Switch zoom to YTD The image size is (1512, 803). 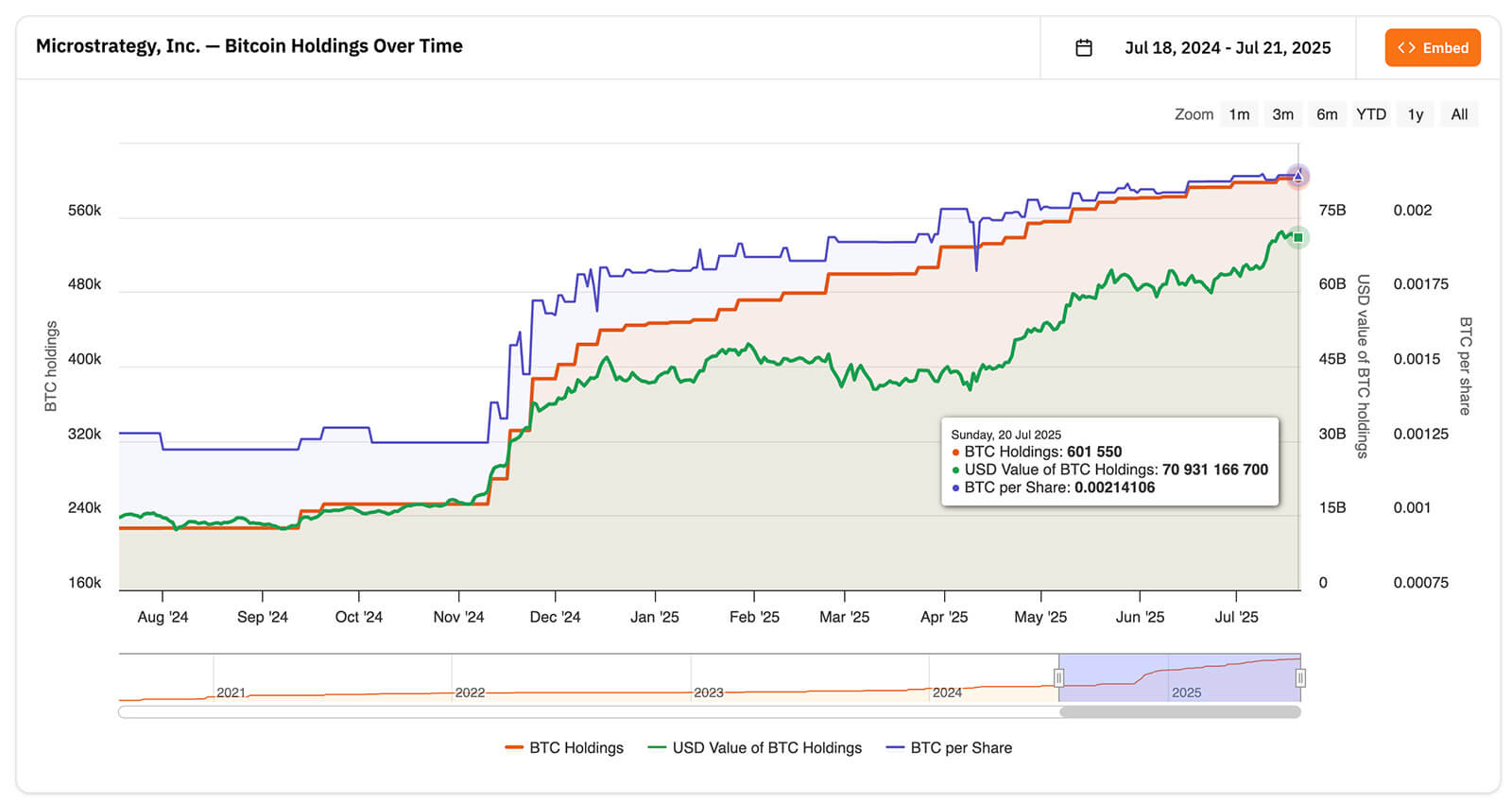(1371, 114)
